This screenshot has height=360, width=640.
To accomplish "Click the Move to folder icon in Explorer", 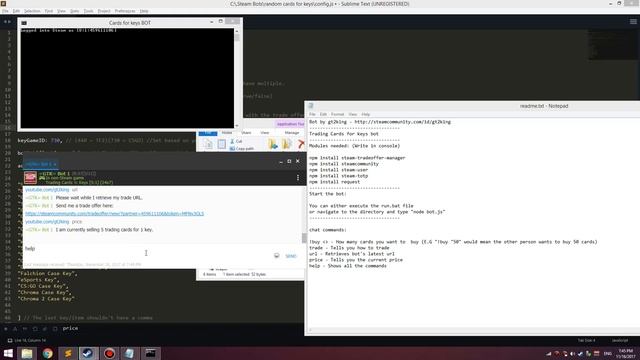I will tap(273, 144).
